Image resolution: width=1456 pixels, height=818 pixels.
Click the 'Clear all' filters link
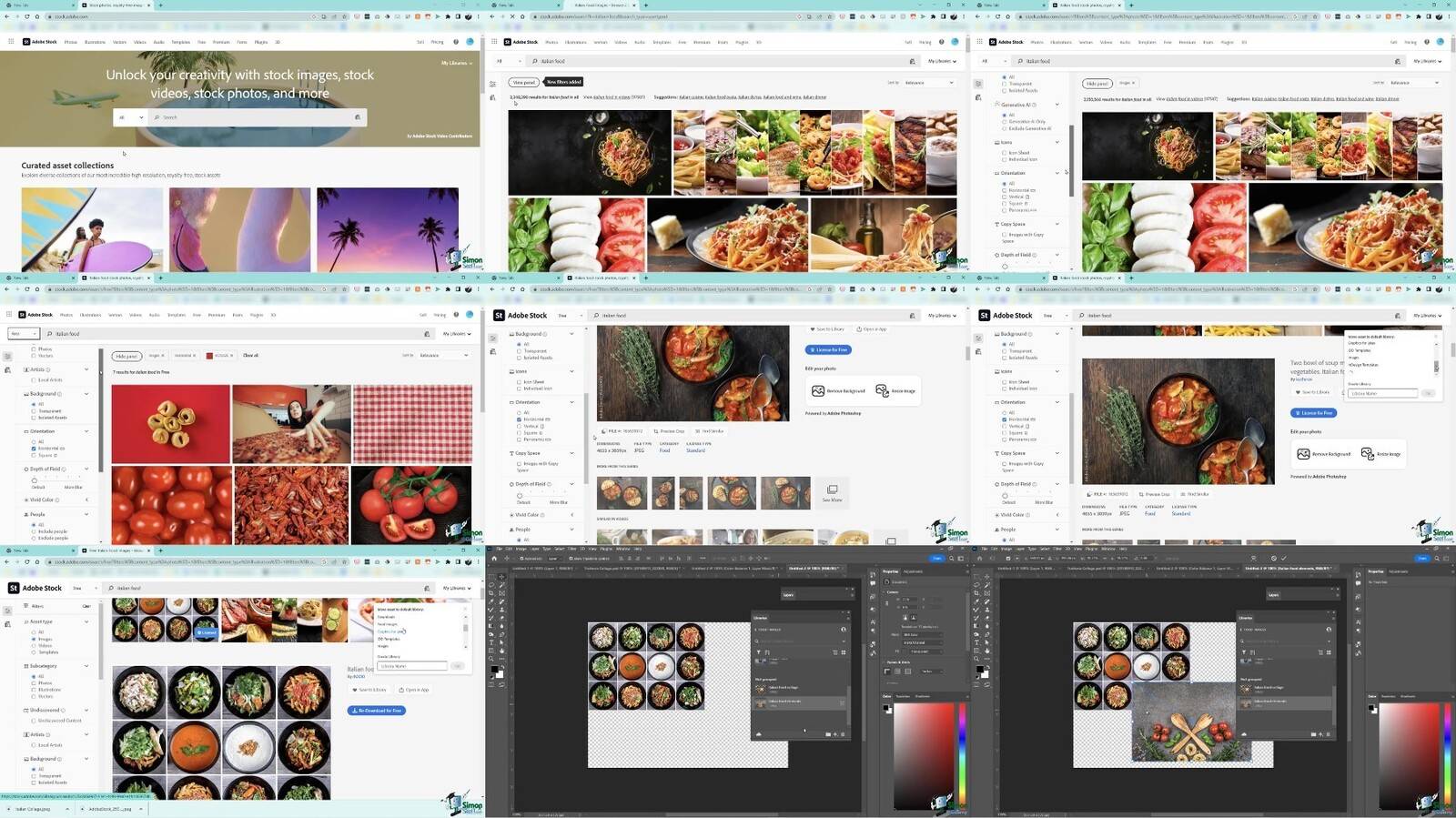(x=250, y=356)
